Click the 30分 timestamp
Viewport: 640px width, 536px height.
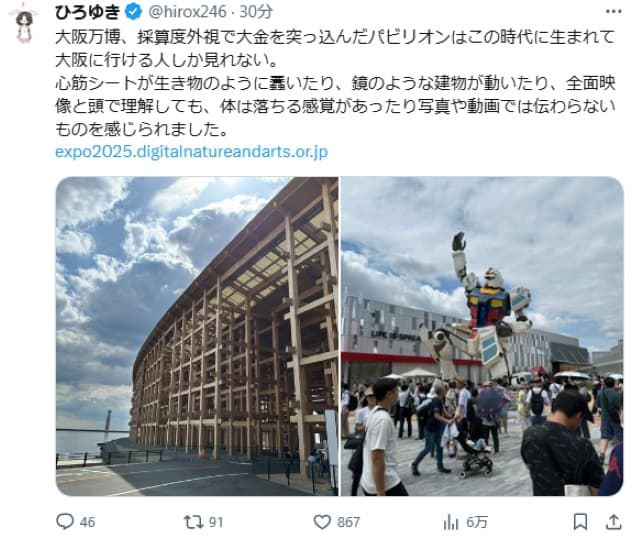[x=256, y=12]
